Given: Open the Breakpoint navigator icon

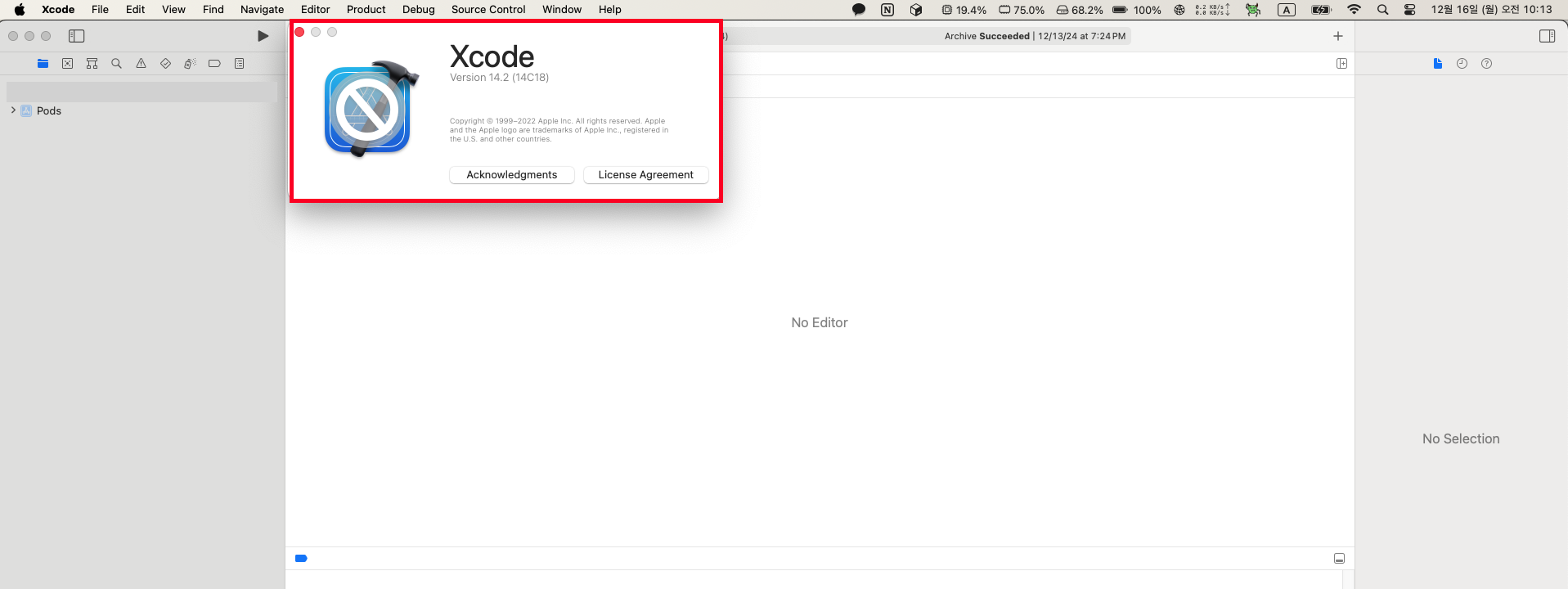Looking at the screenshot, I should pos(214,63).
